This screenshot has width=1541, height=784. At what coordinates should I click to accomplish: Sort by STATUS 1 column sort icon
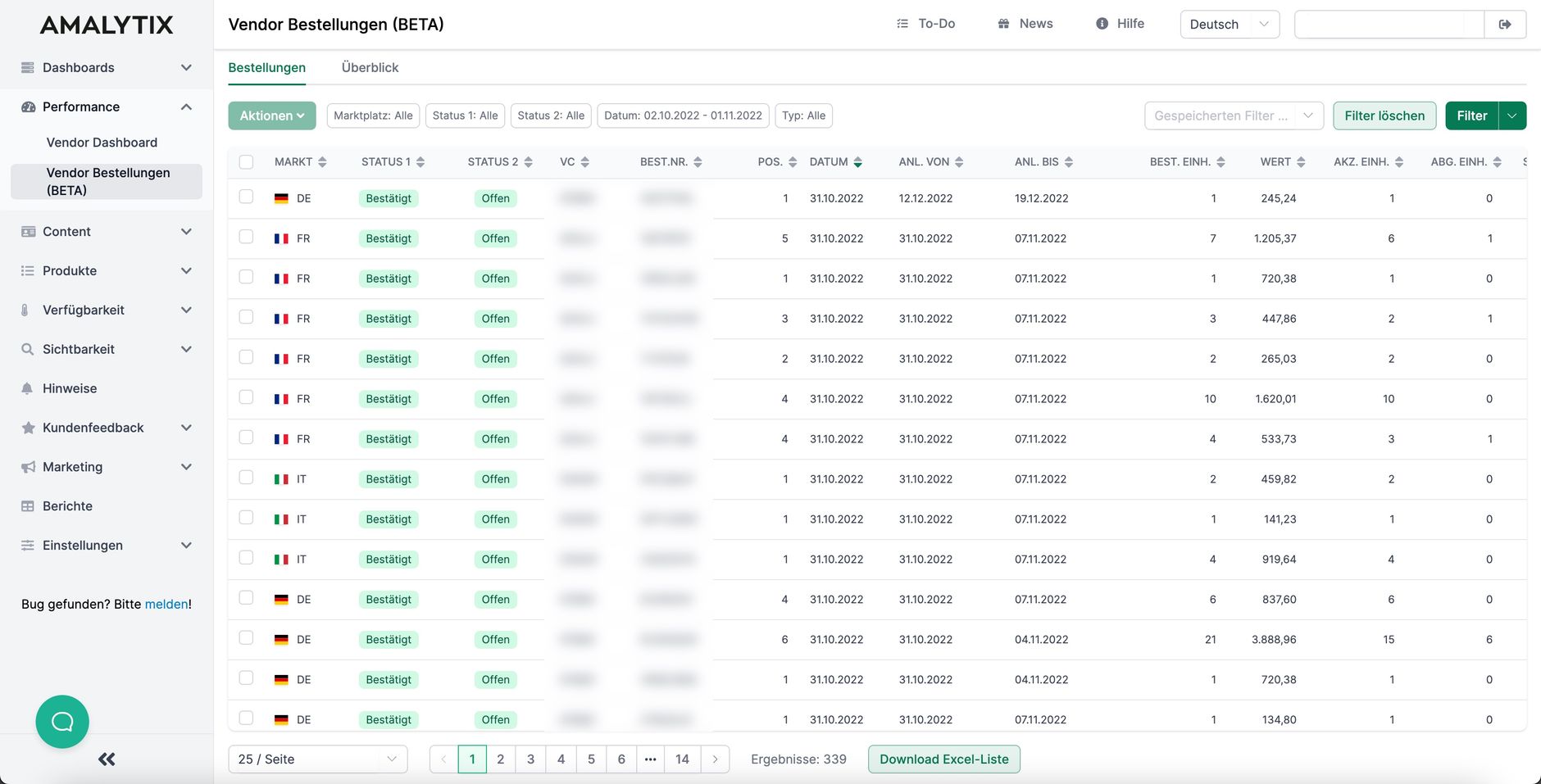(x=420, y=162)
